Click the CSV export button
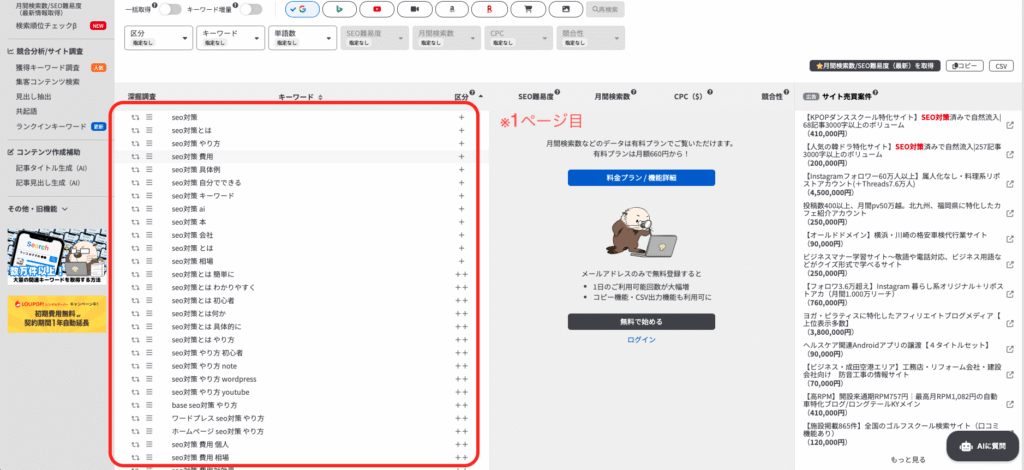 click(1001, 66)
